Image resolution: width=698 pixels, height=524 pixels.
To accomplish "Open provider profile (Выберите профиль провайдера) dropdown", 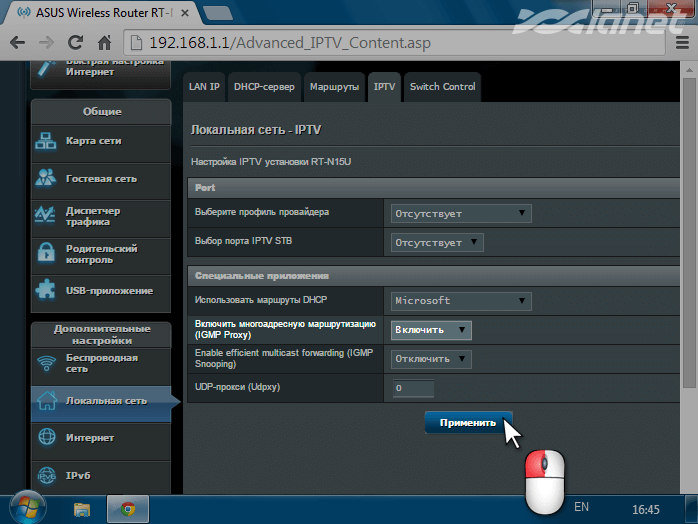I will (460, 213).
